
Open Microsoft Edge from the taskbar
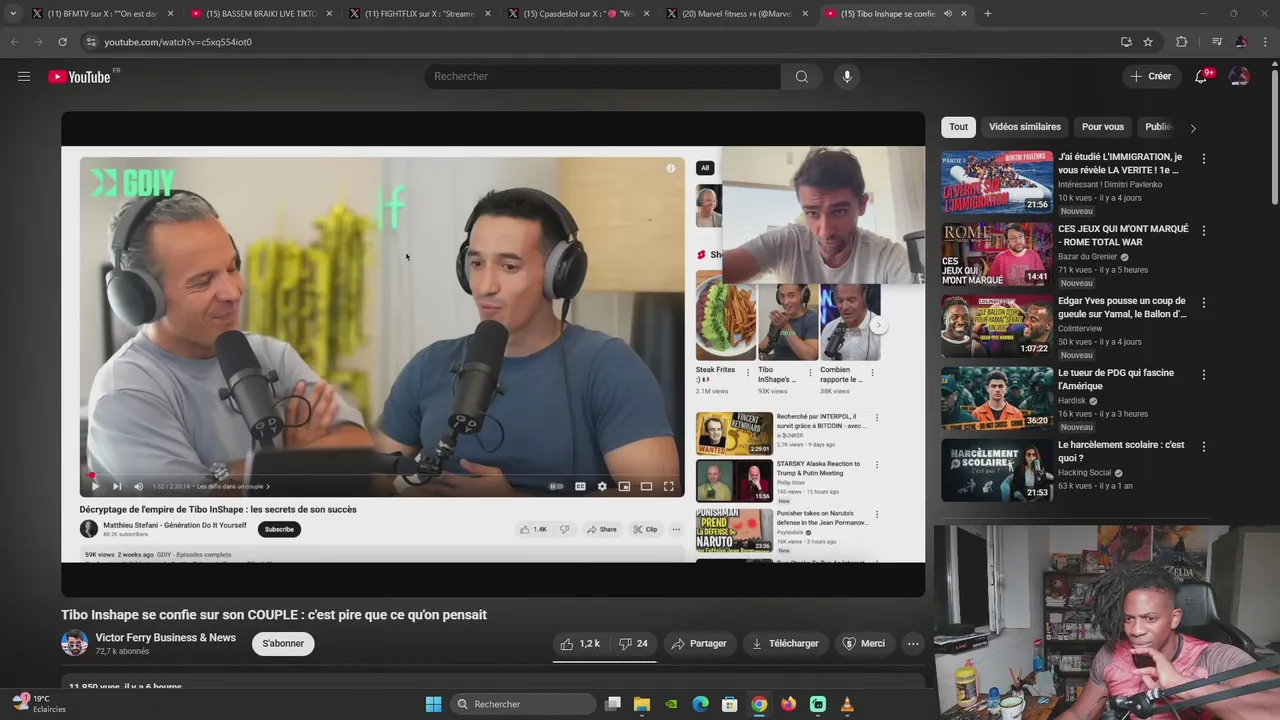pyautogui.click(x=701, y=704)
